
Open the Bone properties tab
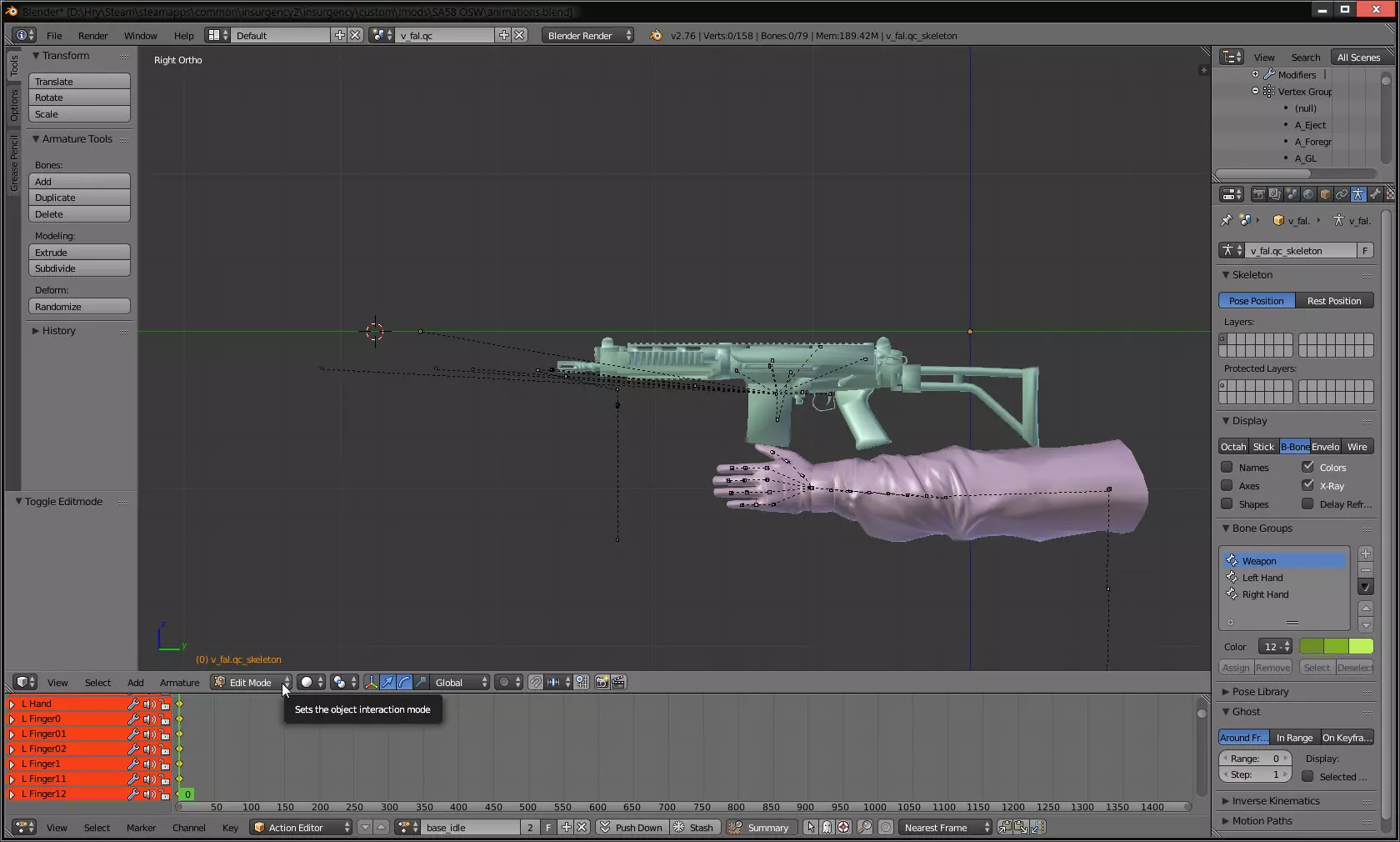click(1375, 194)
